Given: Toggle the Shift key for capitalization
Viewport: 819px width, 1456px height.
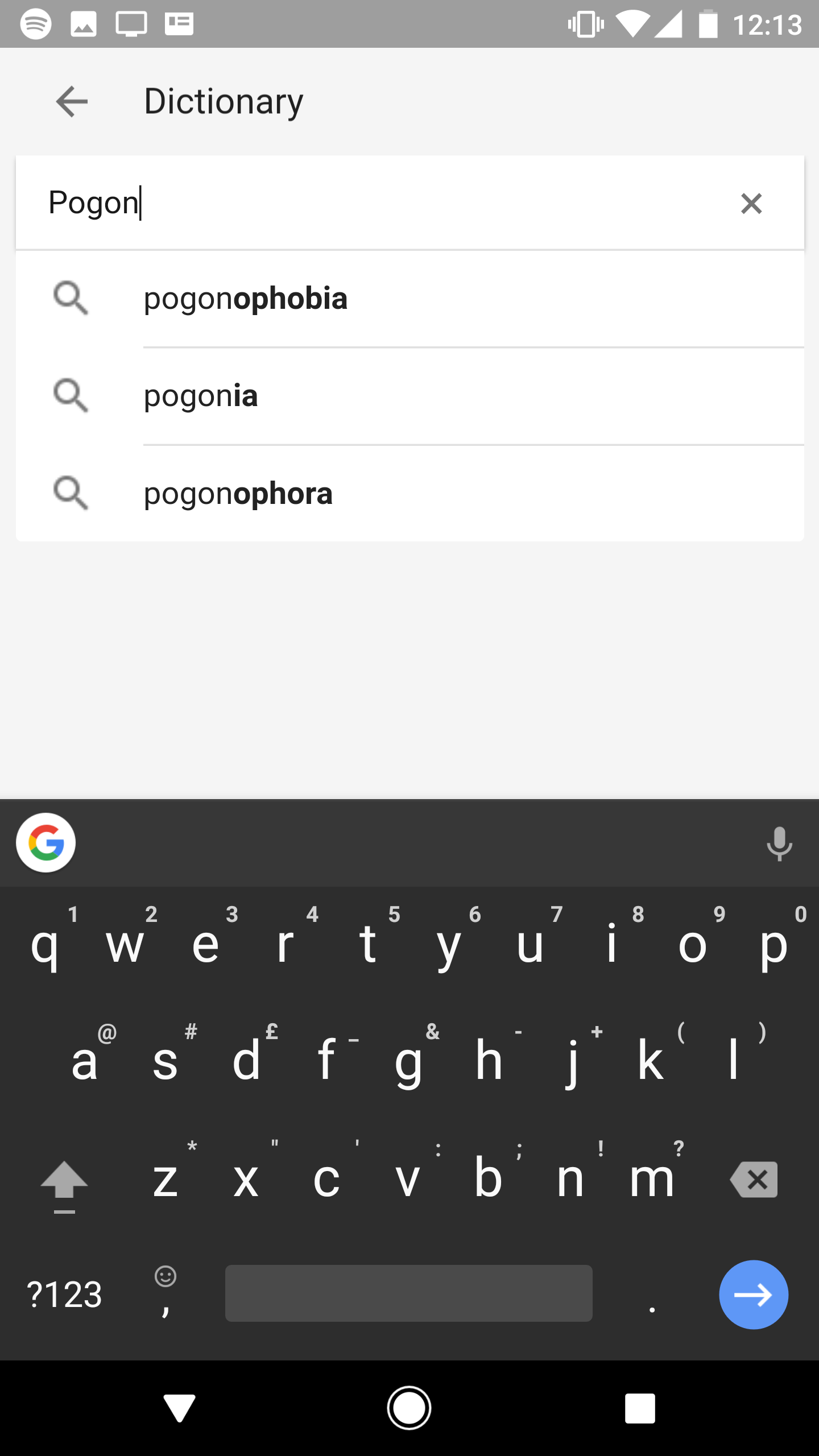Looking at the screenshot, I should coord(64,1179).
